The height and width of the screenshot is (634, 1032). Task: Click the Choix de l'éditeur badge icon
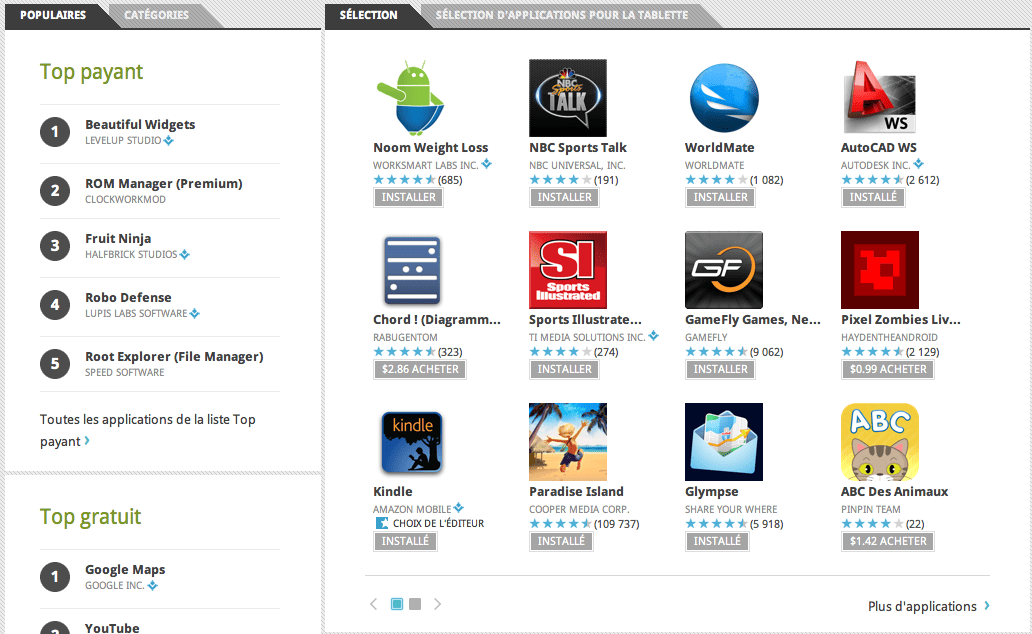[x=382, y=523]
